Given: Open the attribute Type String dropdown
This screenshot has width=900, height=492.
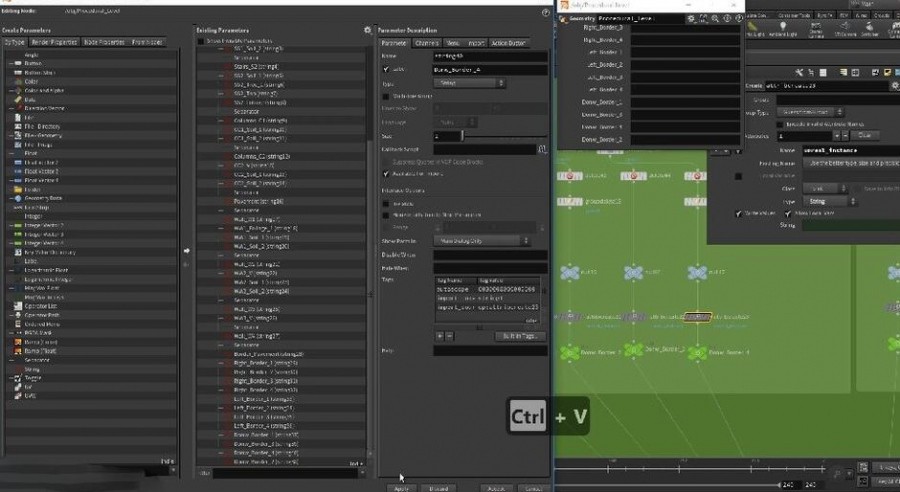Looking at the screenshot, I should (x=830, y=202).
